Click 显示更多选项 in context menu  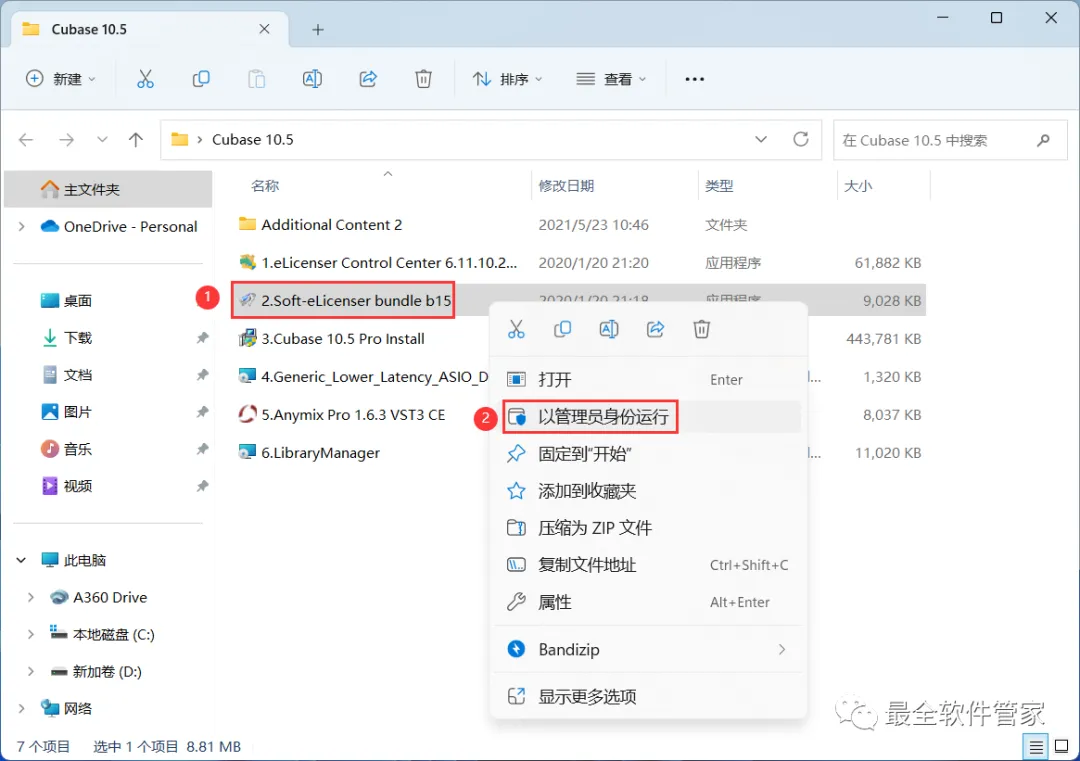click(x=647, y=697)
